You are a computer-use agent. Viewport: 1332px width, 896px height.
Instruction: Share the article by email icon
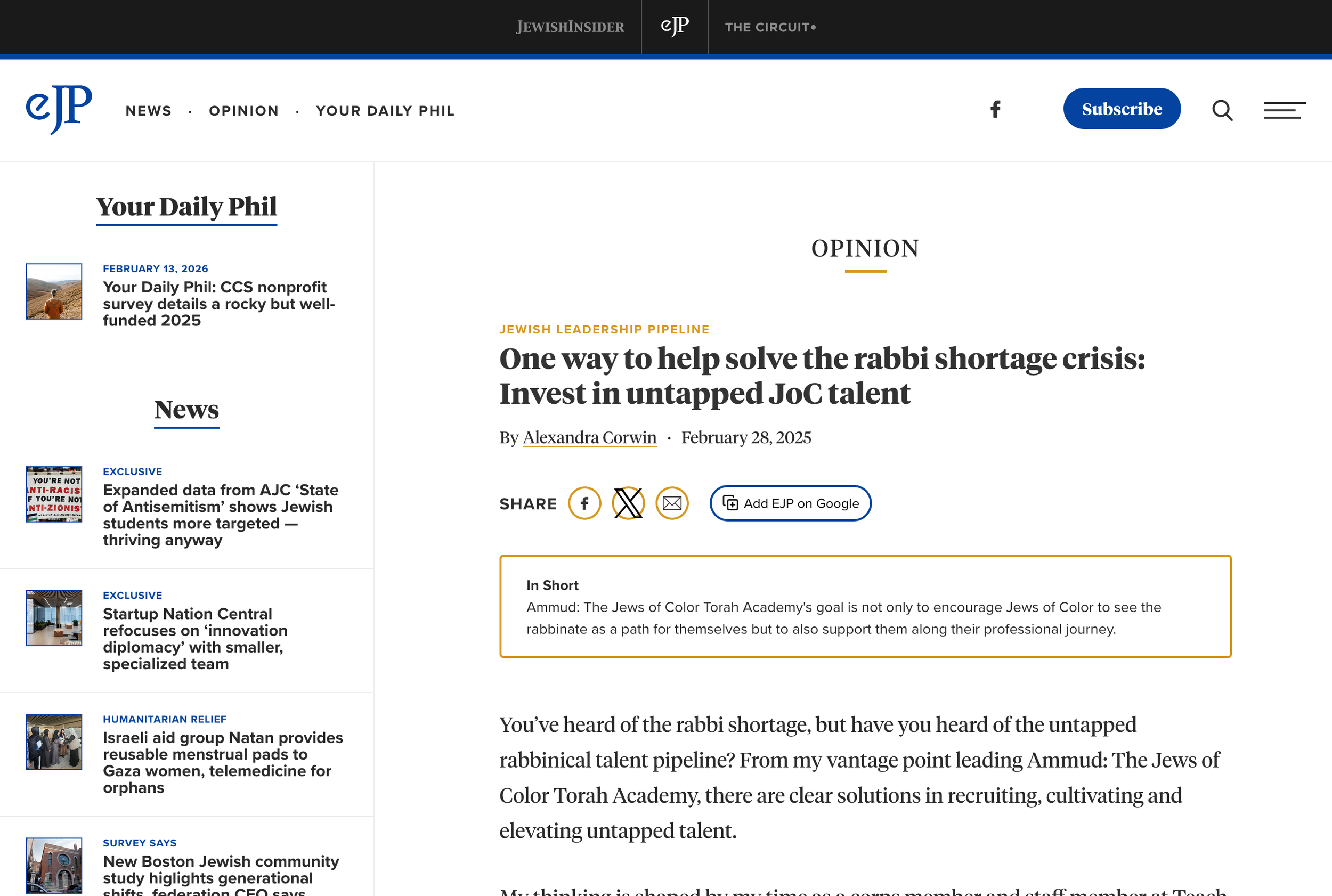[x=672, y=503]
